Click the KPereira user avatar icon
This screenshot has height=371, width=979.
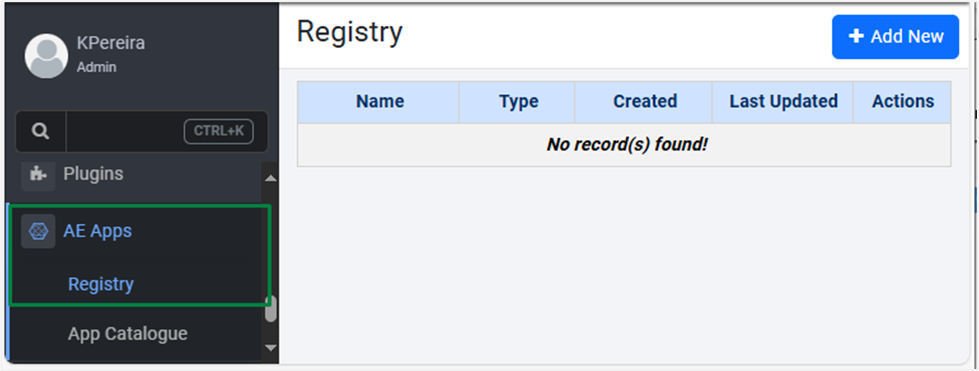(46, 56)
